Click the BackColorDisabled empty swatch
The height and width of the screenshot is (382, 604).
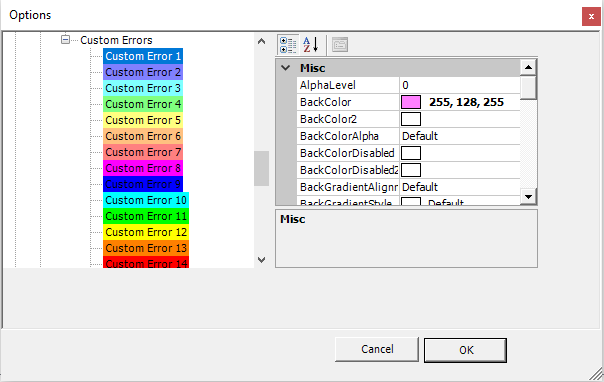click(x=411, y=153)
